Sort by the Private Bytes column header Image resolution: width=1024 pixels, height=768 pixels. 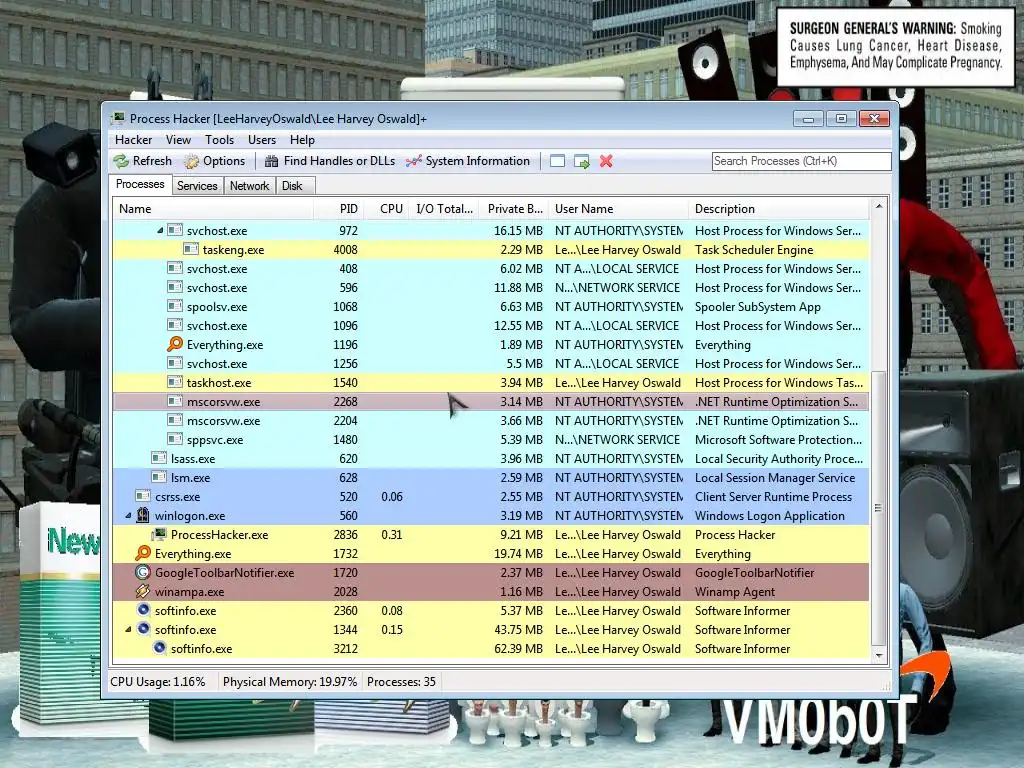click(x=513, y=209)
